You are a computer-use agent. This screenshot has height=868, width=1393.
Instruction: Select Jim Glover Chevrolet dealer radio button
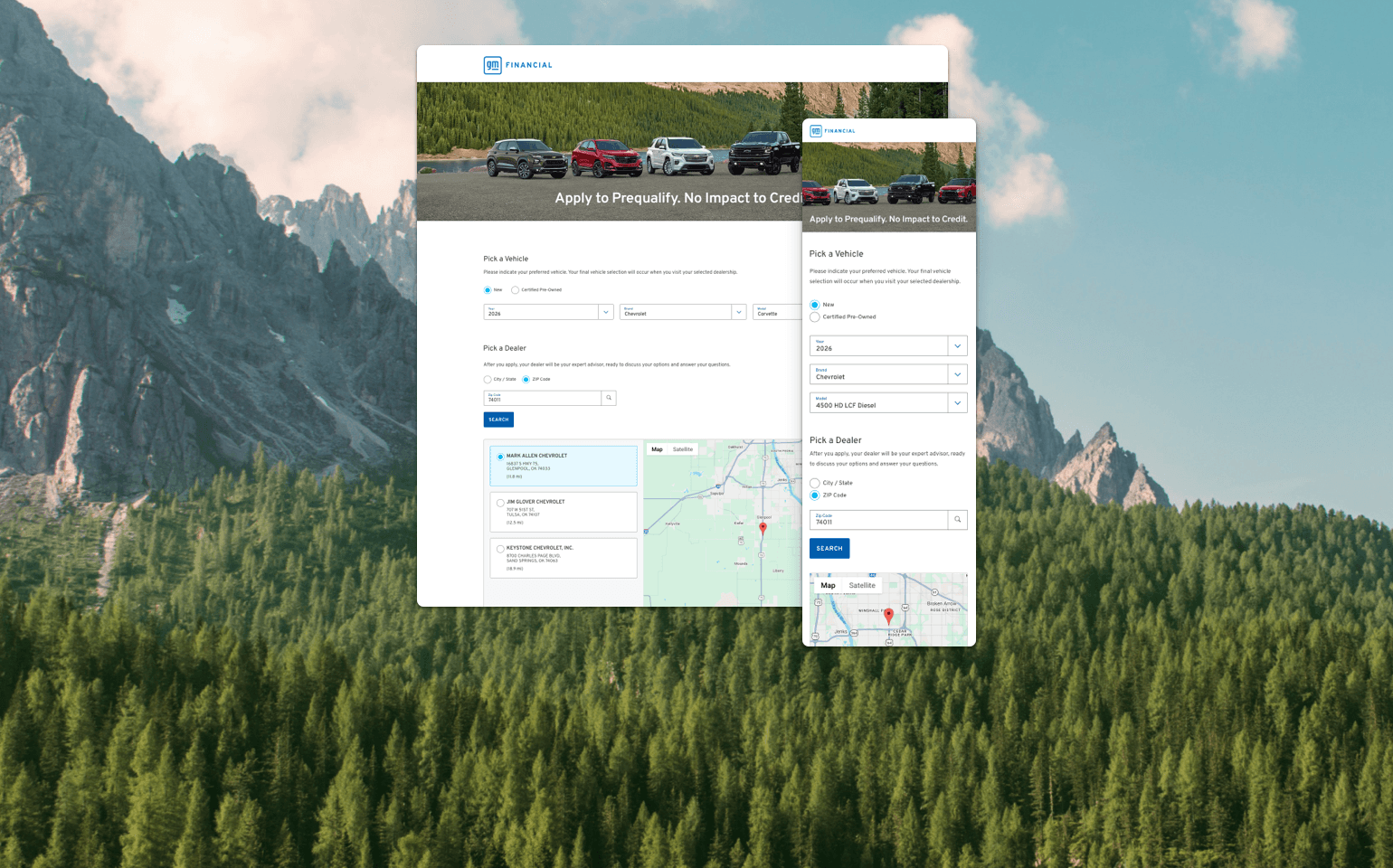pos(500,503)
